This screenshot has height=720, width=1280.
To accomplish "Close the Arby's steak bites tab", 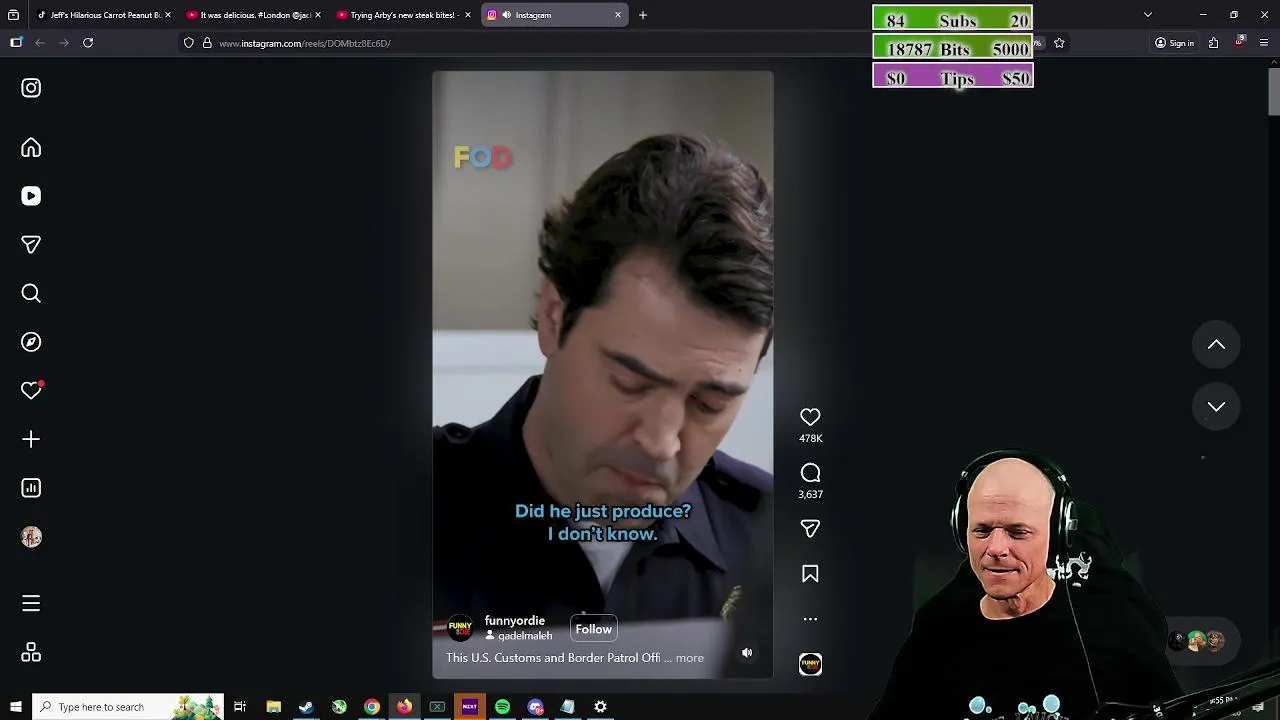I will pyautogui.click(x=467, y=15).
